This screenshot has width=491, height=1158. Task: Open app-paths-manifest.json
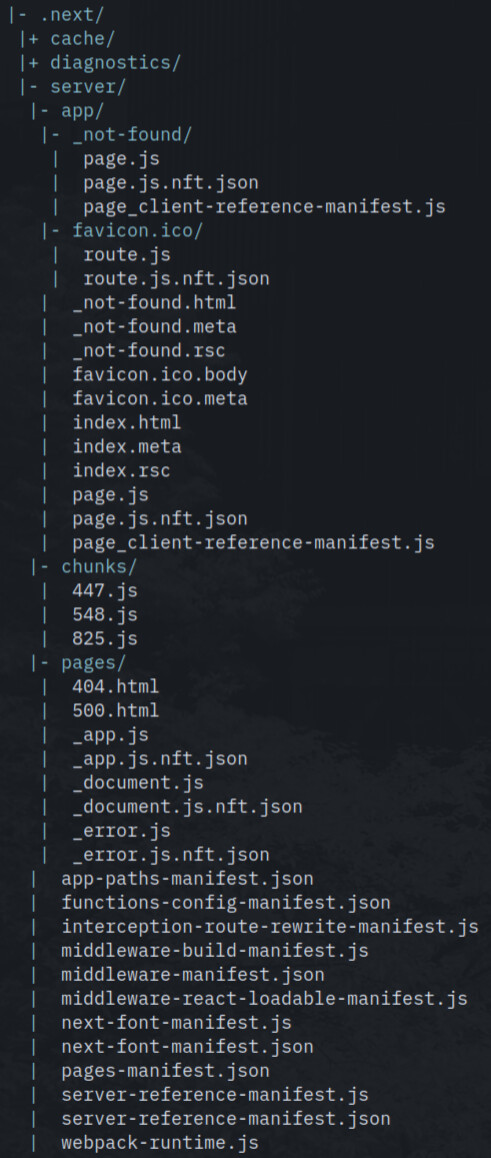(188, 879)
